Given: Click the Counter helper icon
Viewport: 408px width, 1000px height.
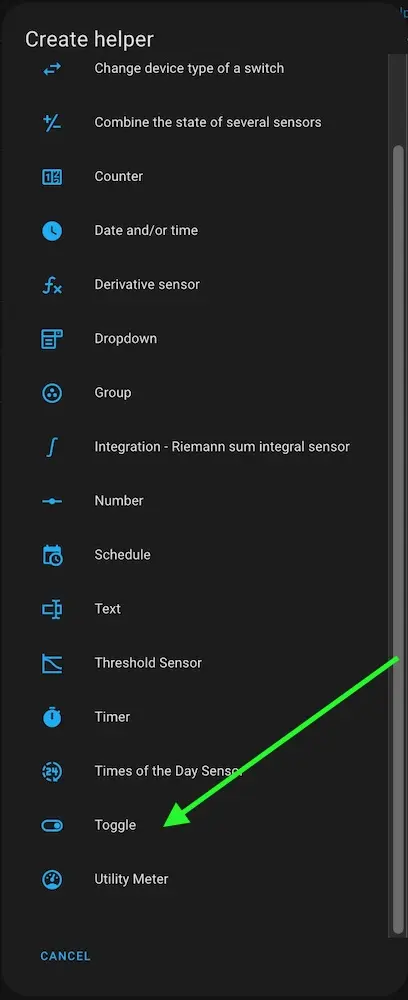Looking at the screenshot, I should coord(52,177).
